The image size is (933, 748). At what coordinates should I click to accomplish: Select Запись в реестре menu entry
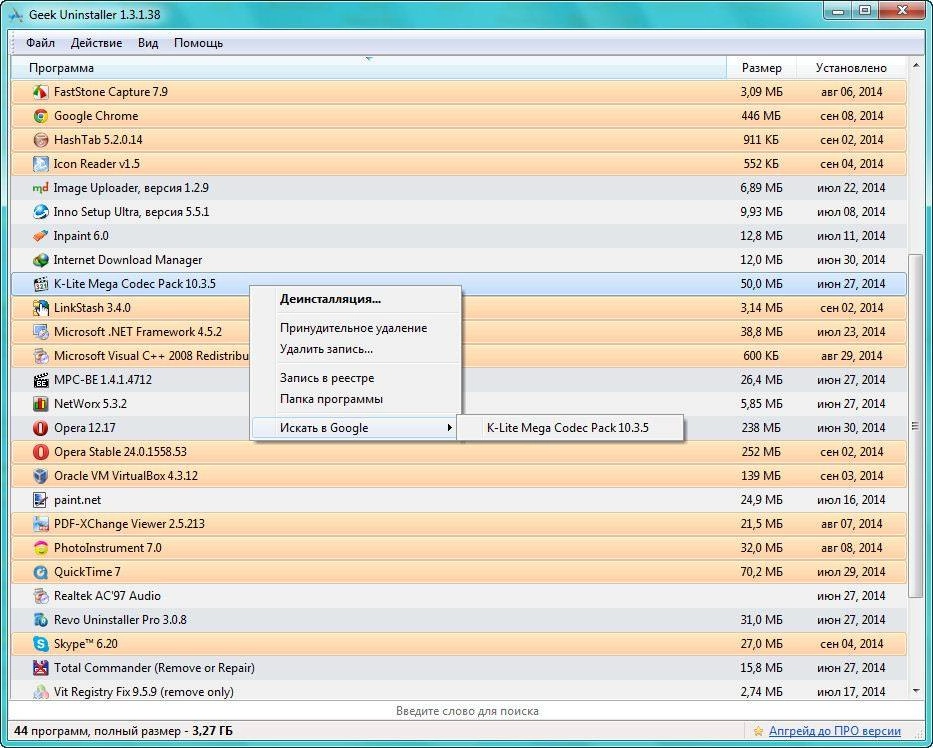pyautogui.click(x=356, y=378)
